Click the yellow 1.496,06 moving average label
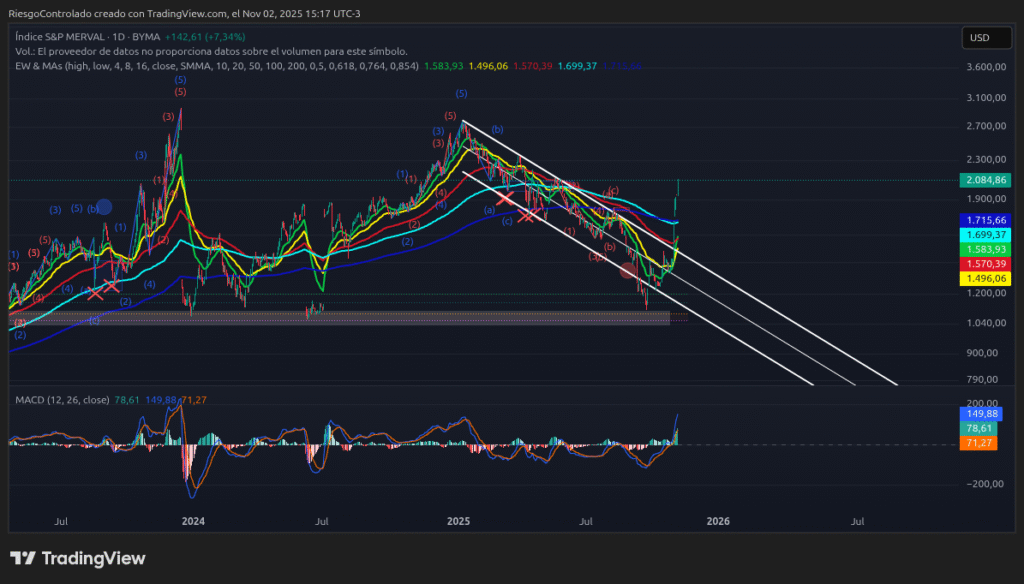Image resolution: width=1024 pixels, height=584 pixels. (x=985, y=279)
